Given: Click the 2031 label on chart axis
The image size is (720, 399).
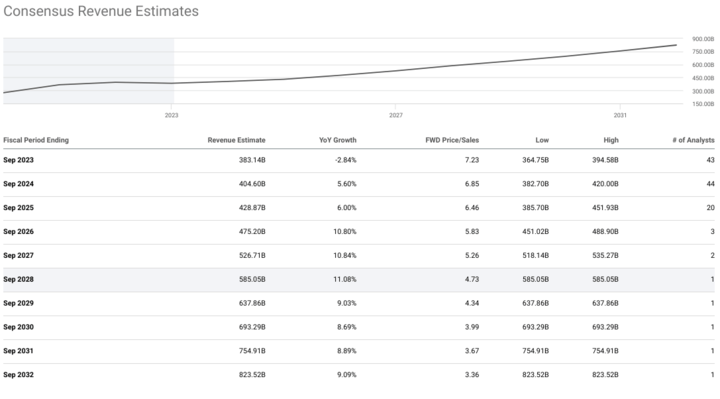Looking at the screenshot, I should [x=620, y=115].
